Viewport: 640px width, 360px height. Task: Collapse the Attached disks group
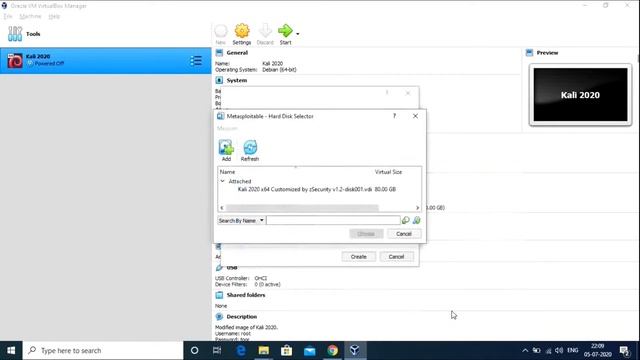click(222, 181)
